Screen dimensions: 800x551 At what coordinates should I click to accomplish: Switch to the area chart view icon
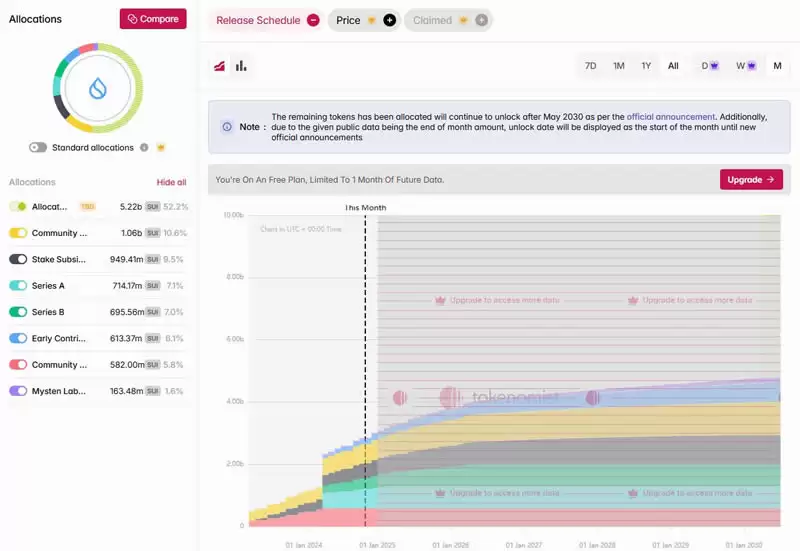[x=220, y=66]
